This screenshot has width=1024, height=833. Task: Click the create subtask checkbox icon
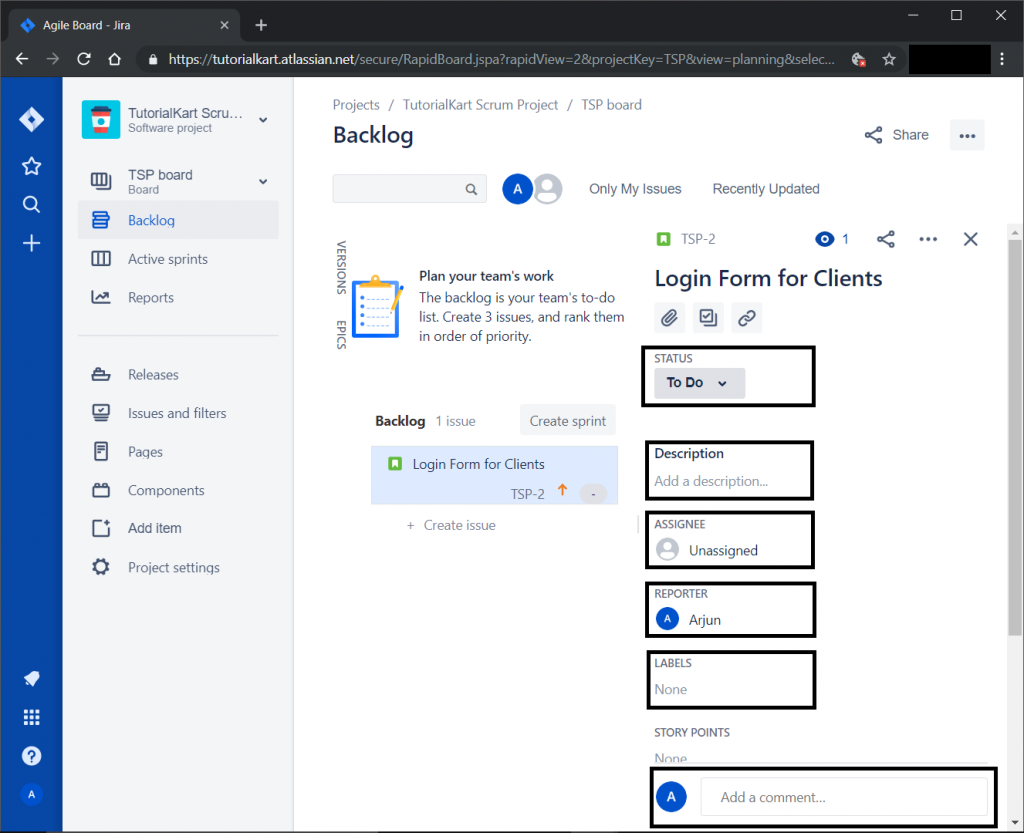pos(708,318)
